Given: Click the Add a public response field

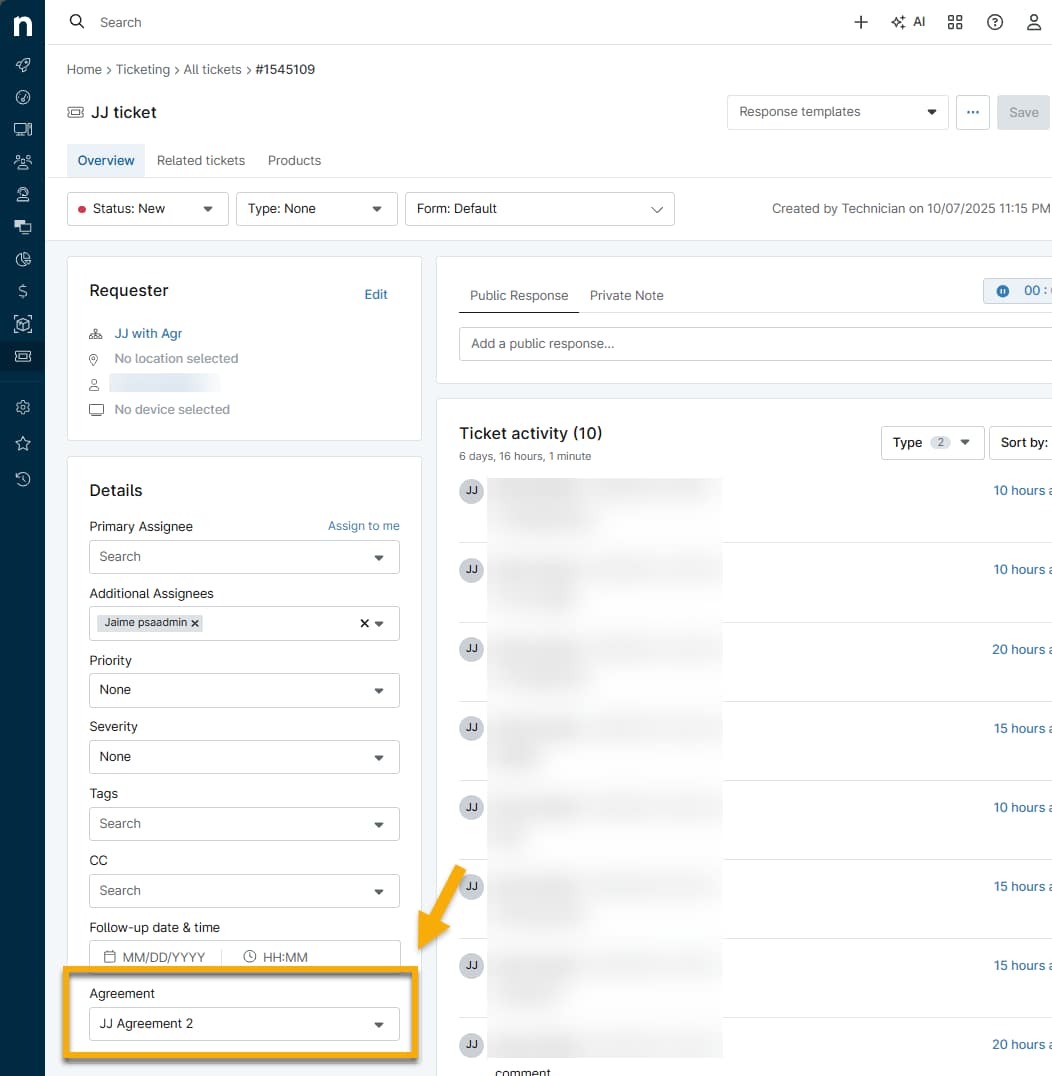Looking at the screenshot, I should pyautogui.click(x=750, y=344).
